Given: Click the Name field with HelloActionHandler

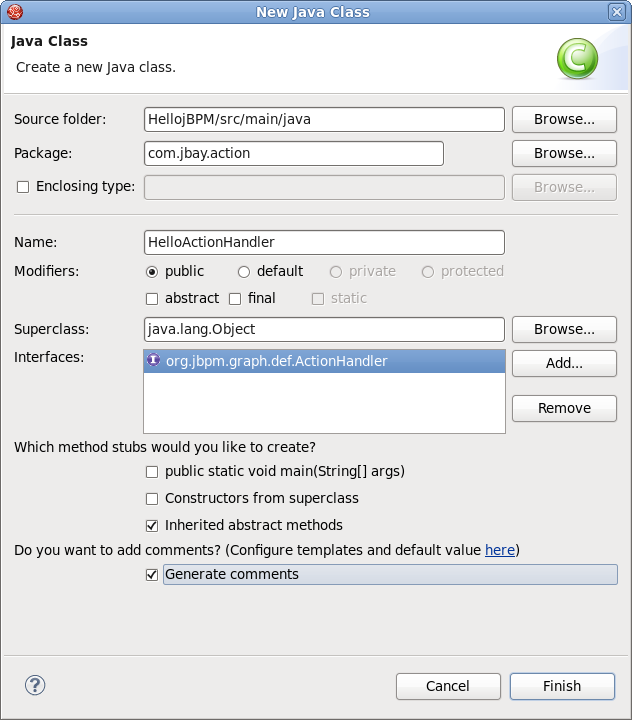Looking at the screenshot, I should click(324, 242).
